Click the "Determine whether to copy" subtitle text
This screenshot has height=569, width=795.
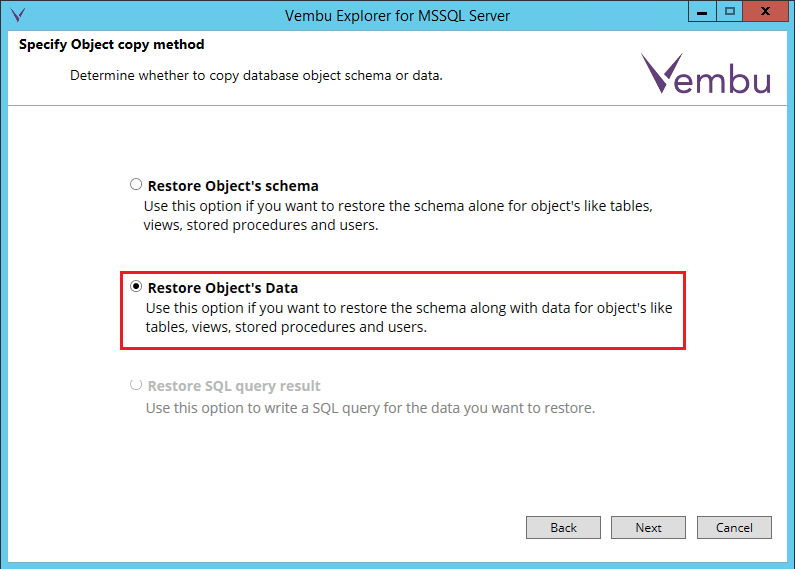(256, 76)
